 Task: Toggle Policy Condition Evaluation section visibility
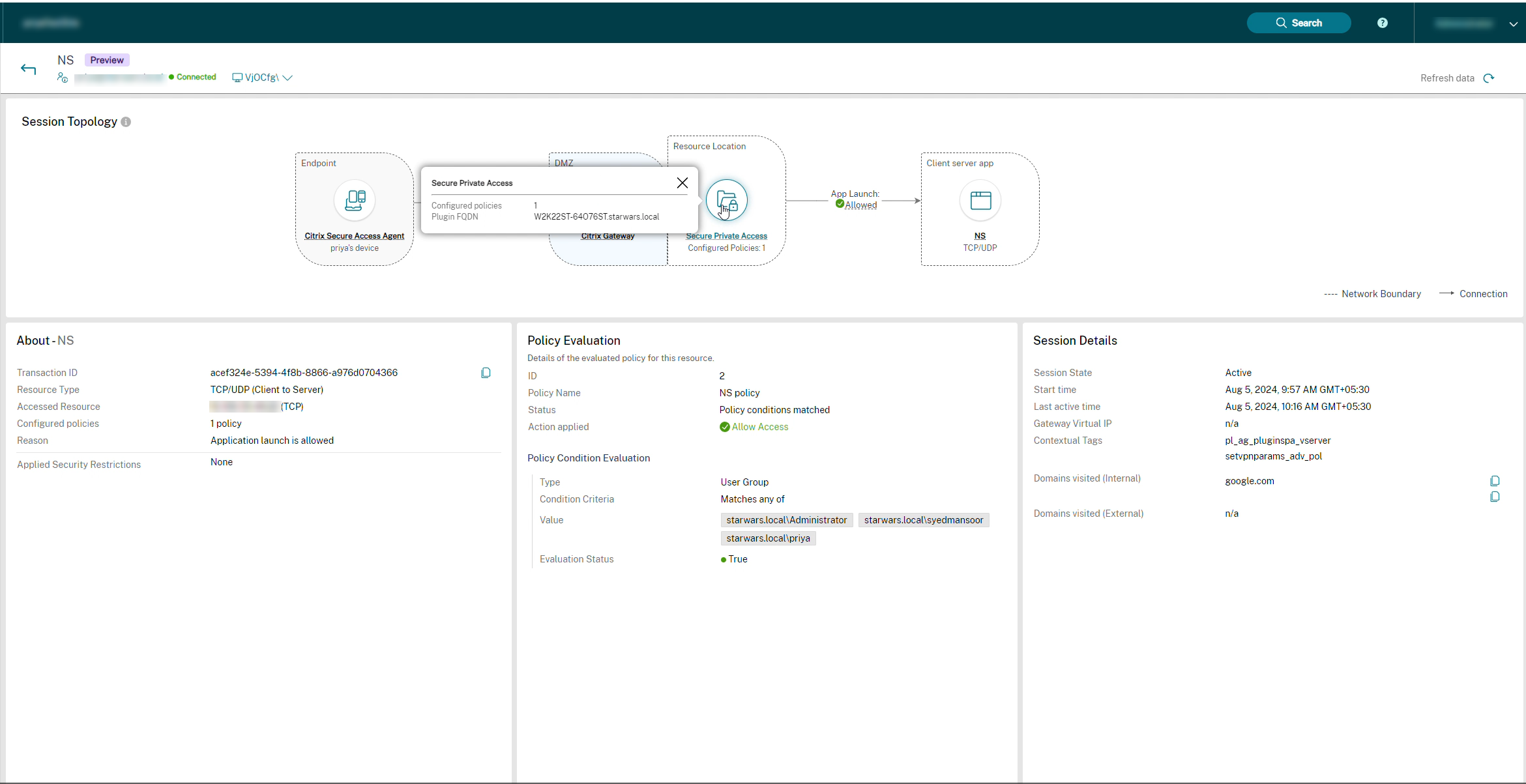point(589,457)
